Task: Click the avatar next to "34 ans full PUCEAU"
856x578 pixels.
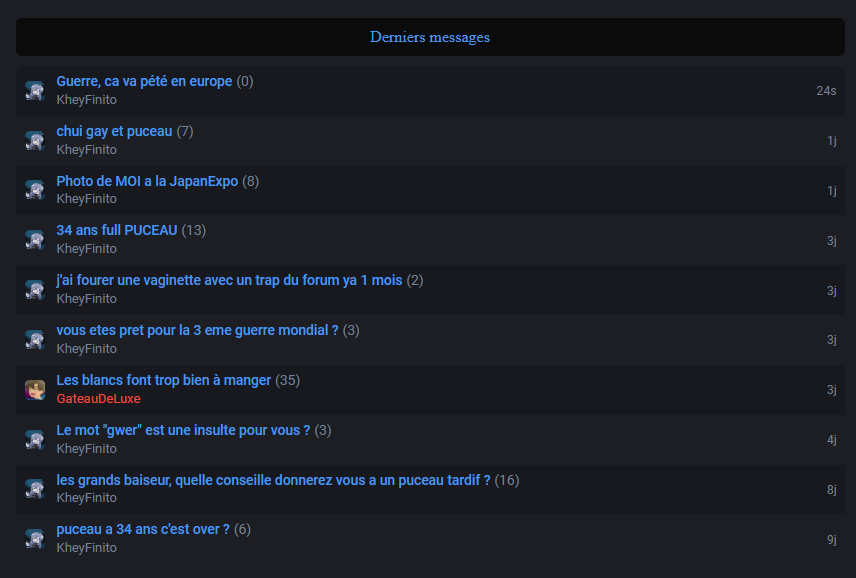Action: tap(35, 240)
